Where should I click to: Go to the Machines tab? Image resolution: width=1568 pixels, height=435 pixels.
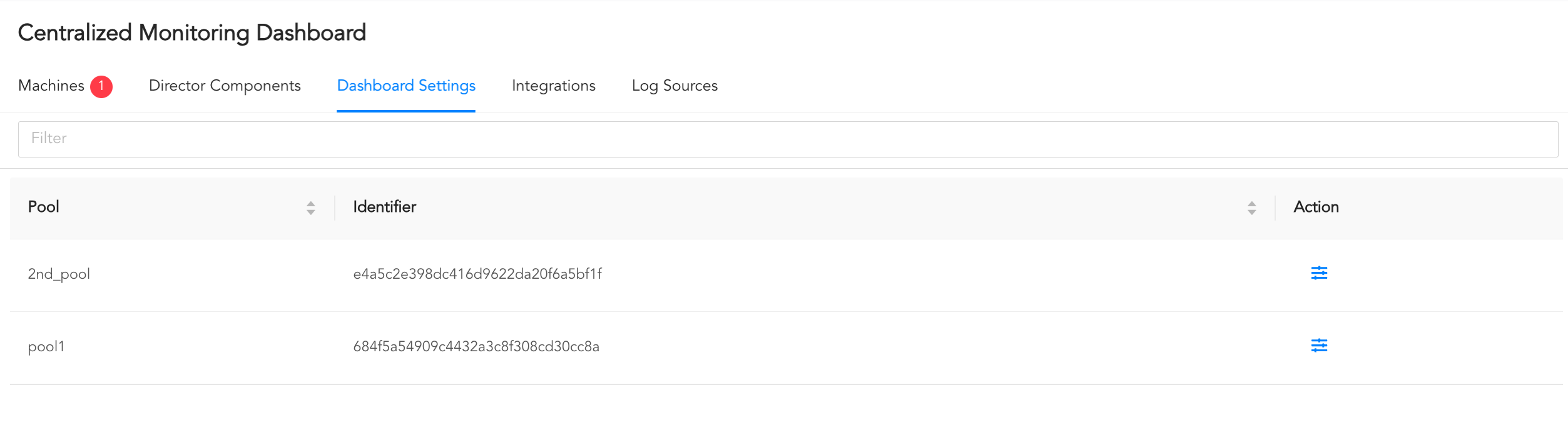52,86
